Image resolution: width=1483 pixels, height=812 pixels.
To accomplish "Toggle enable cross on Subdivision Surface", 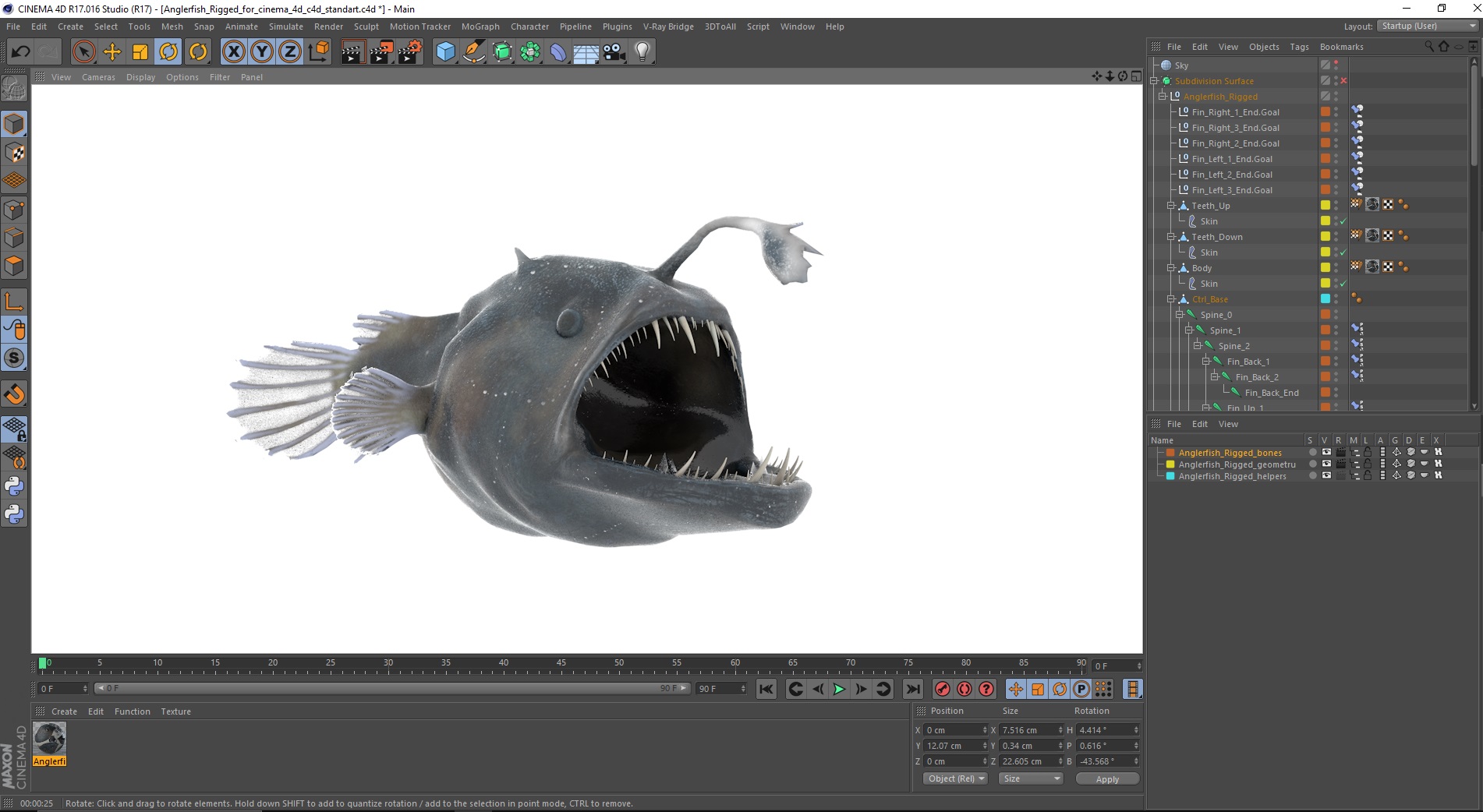I will 1343,81.
